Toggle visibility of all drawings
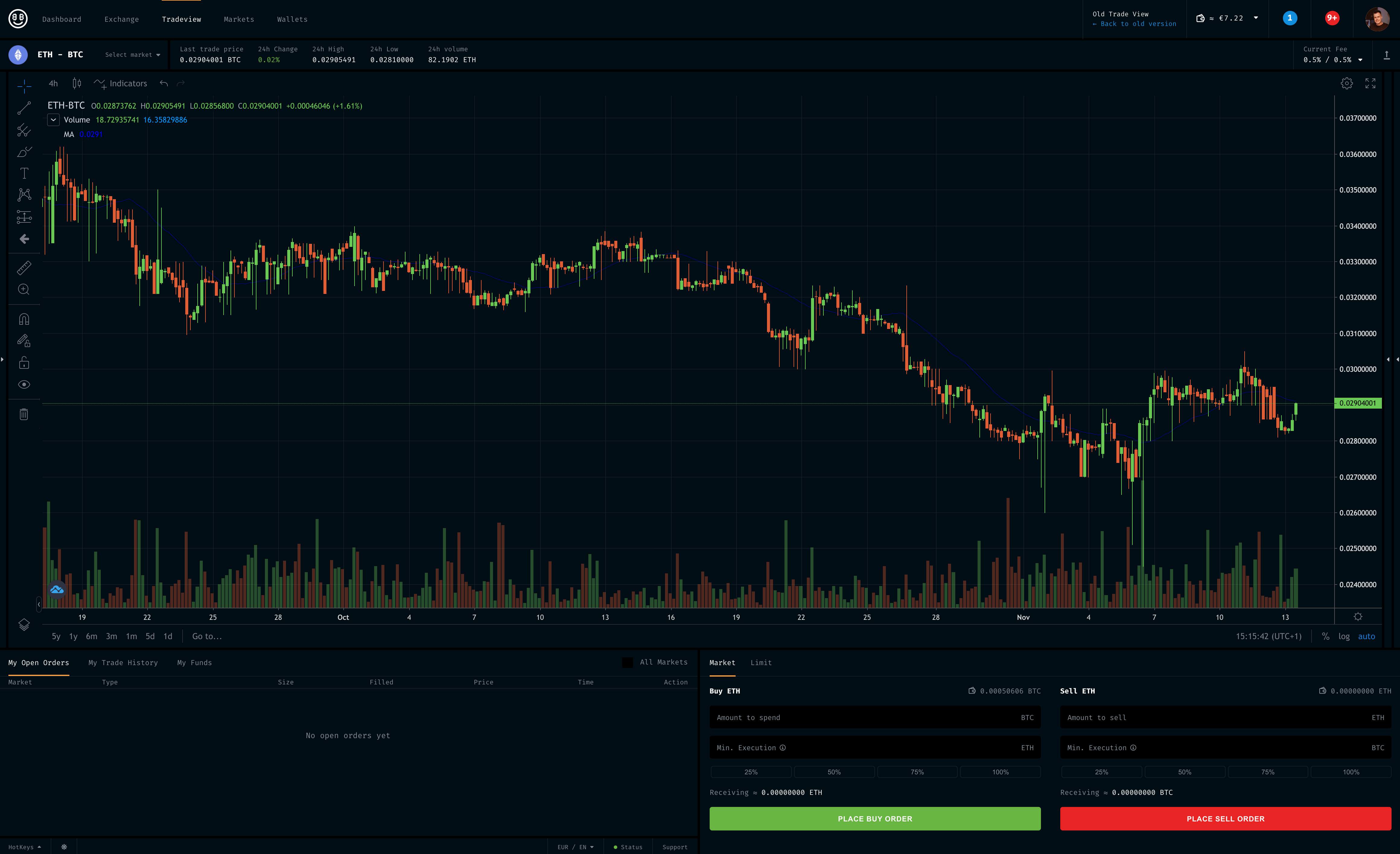 [x=24, y=384]
